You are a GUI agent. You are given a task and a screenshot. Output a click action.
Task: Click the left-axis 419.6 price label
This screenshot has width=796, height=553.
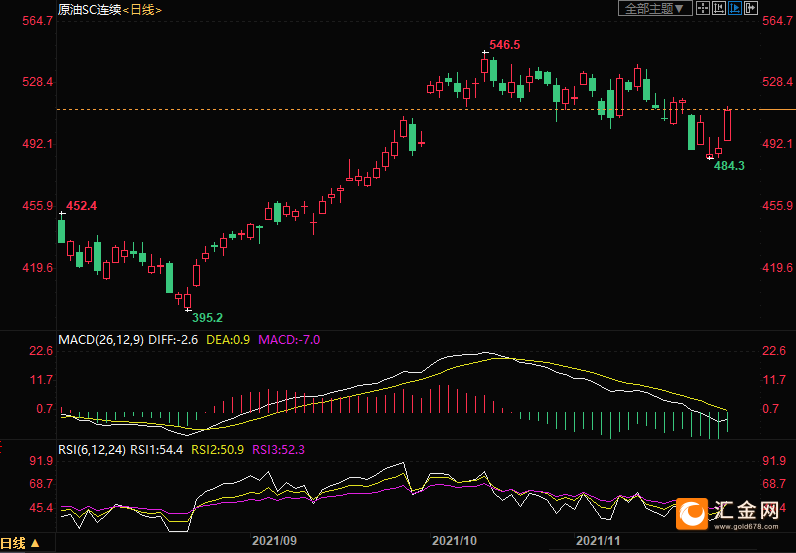click(x=38, y=268)
